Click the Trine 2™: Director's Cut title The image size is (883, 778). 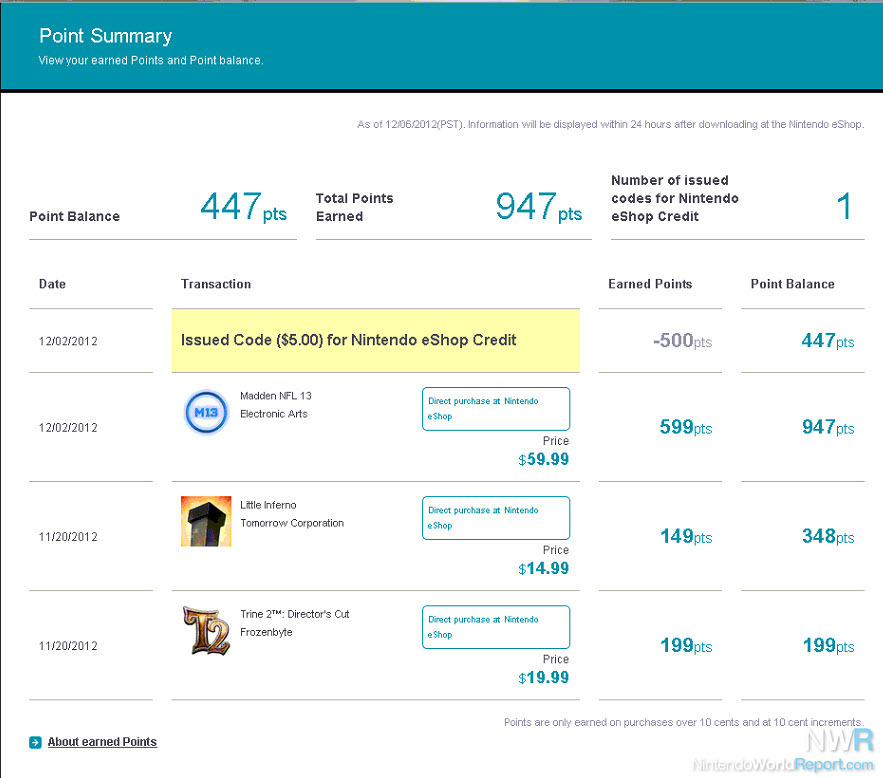tap(295, 614)
